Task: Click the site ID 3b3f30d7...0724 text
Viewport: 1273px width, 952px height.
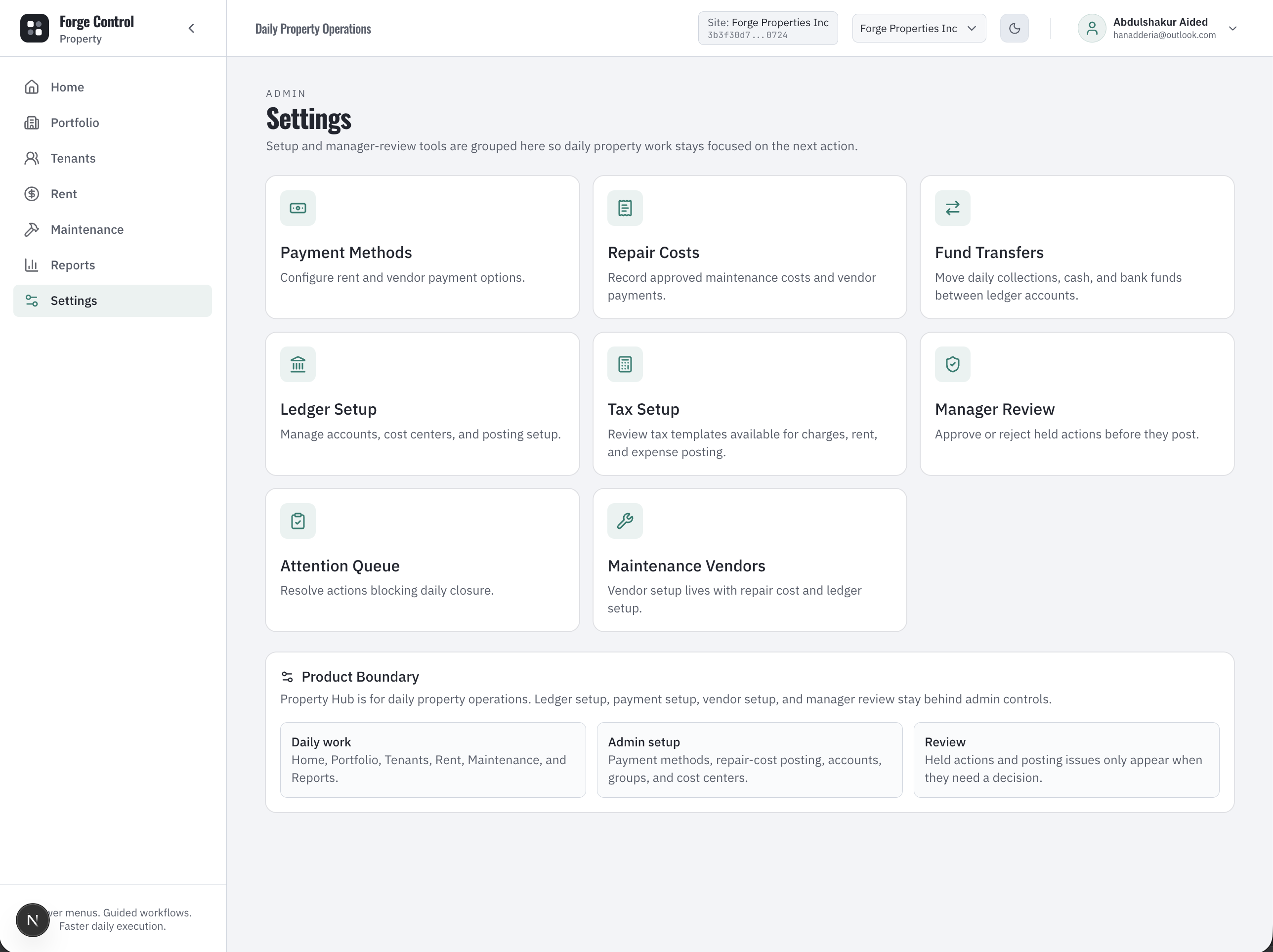Action: (748, 35)
